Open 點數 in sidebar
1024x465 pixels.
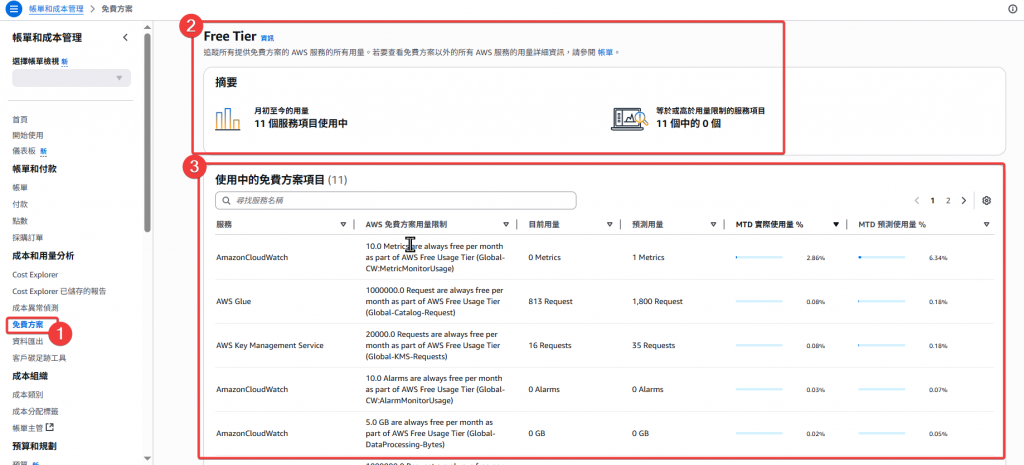point(20,221)
